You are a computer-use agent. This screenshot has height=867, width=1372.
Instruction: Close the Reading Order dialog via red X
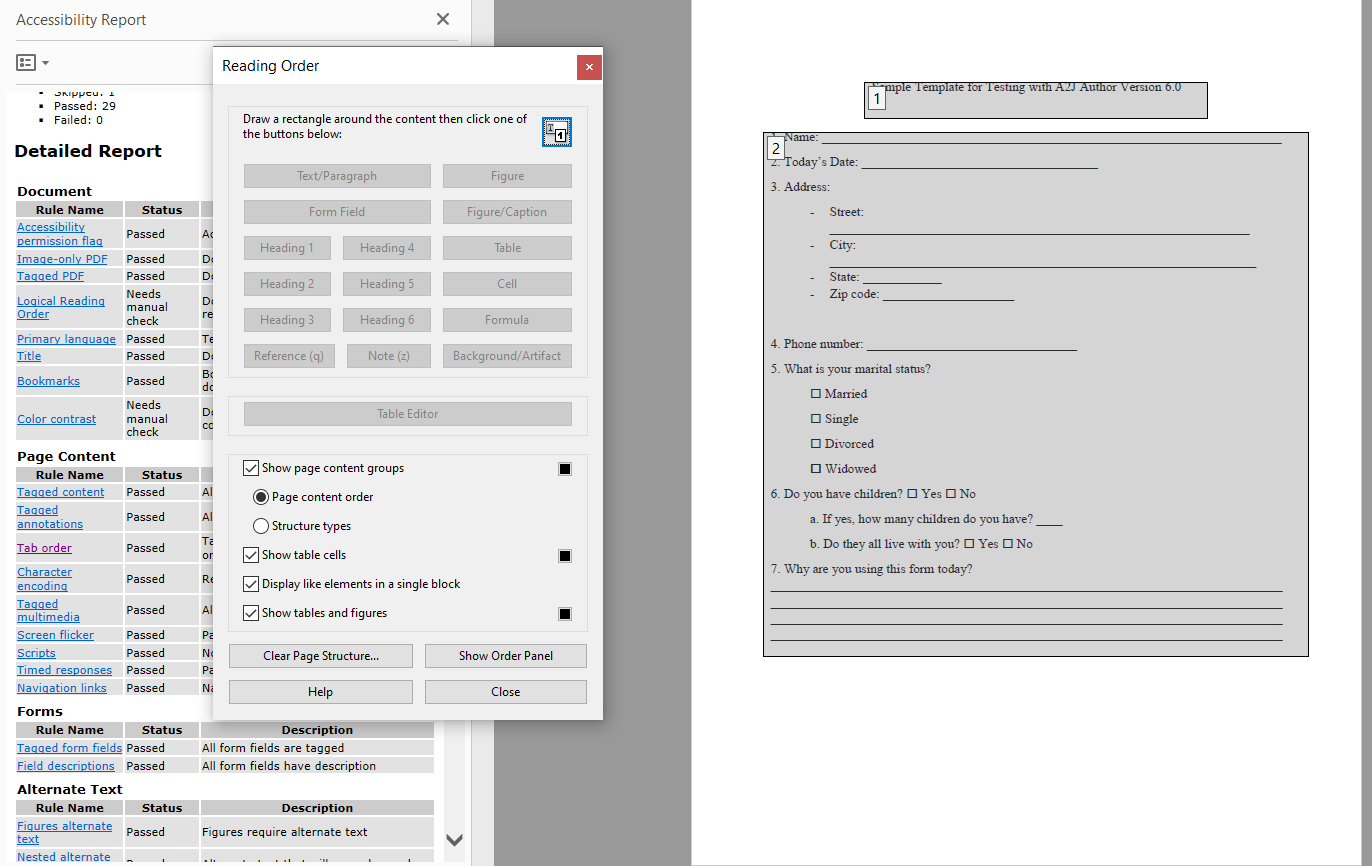point(590,67)
